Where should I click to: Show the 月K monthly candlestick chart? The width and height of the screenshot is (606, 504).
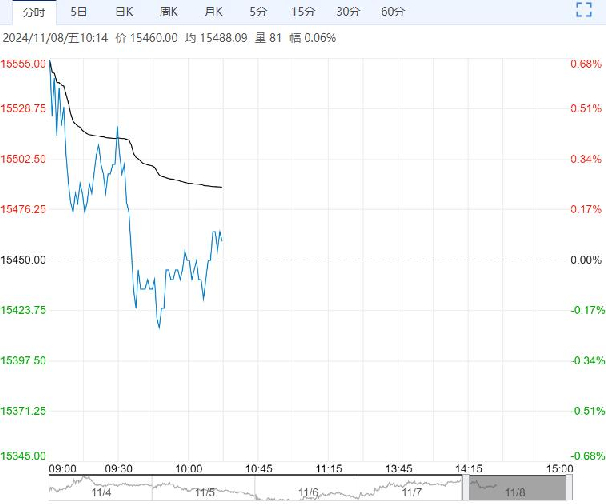tap(213, 12)
